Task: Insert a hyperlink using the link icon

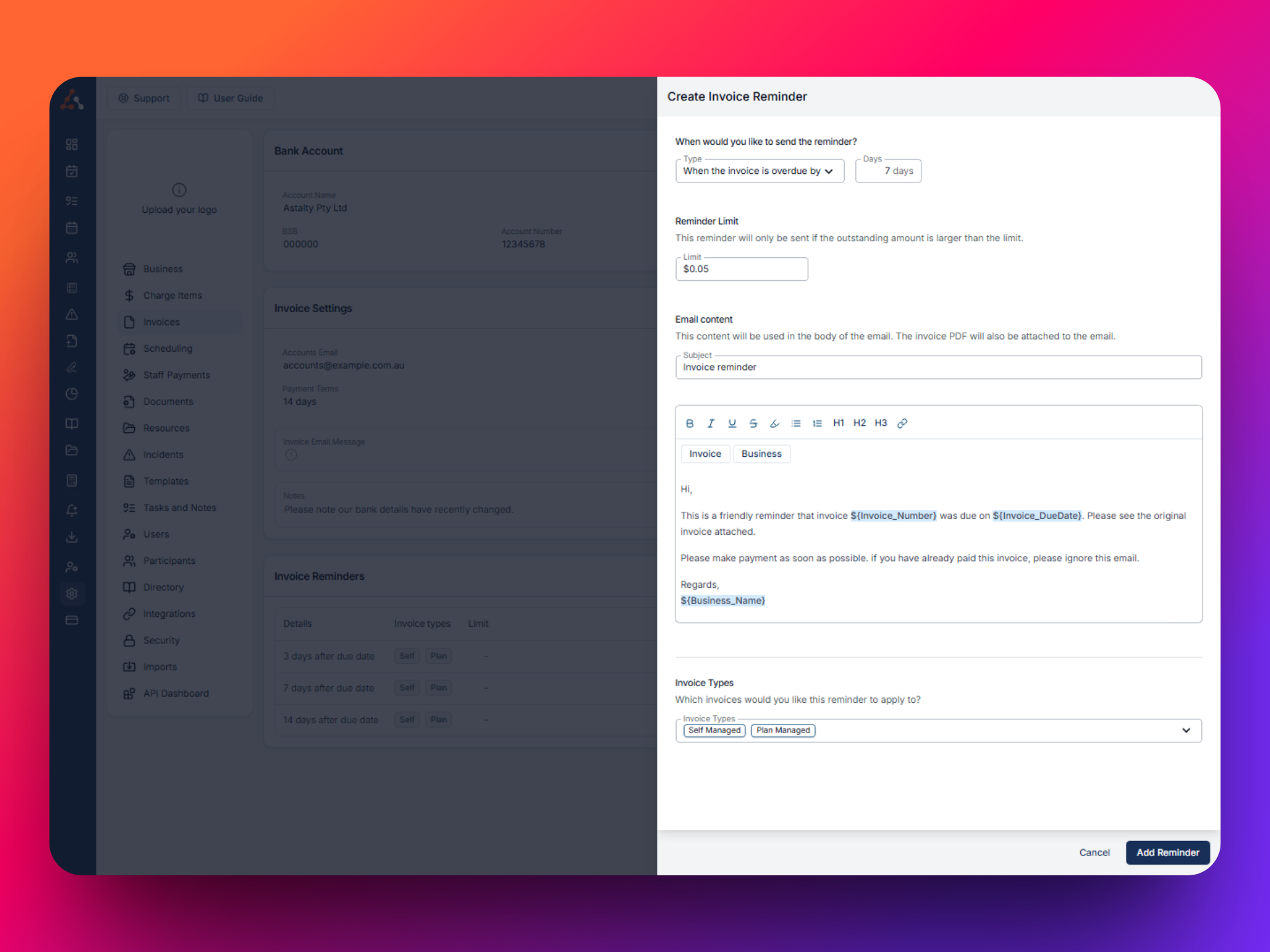Action: pos(902,422)
